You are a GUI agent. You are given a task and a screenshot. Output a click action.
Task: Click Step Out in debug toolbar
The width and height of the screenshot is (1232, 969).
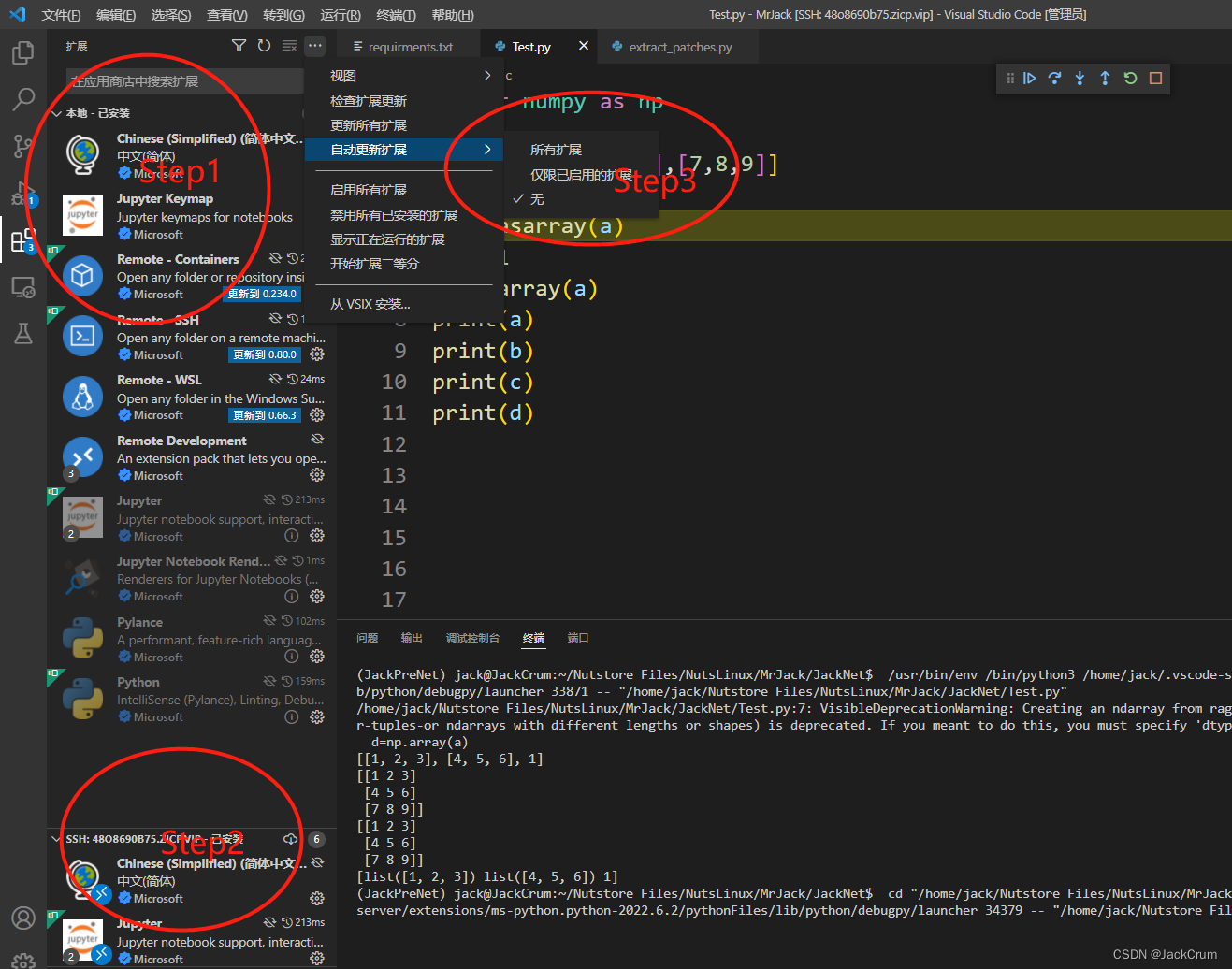coord(1105,79)
